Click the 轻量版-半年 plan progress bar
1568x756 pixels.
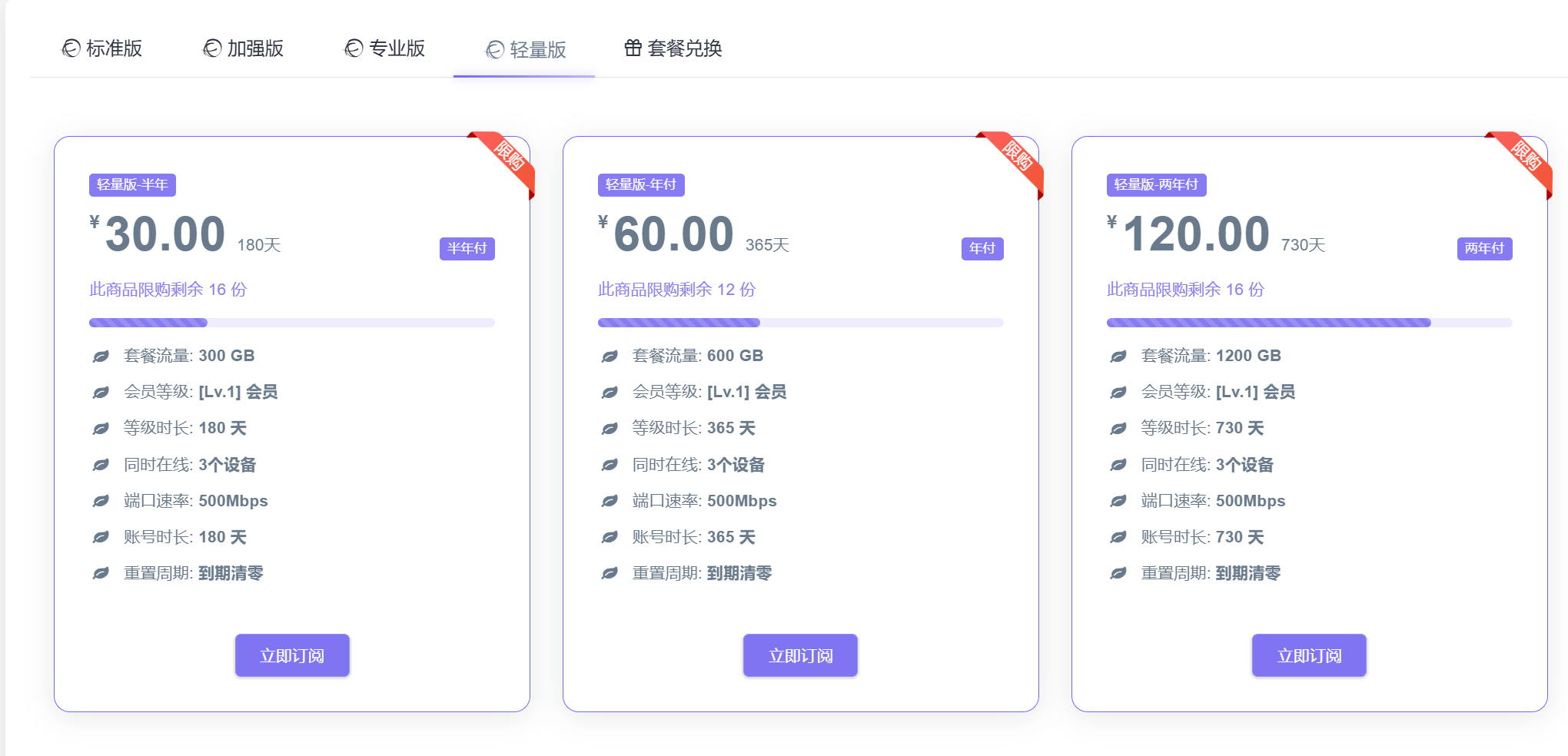[292, 323]
